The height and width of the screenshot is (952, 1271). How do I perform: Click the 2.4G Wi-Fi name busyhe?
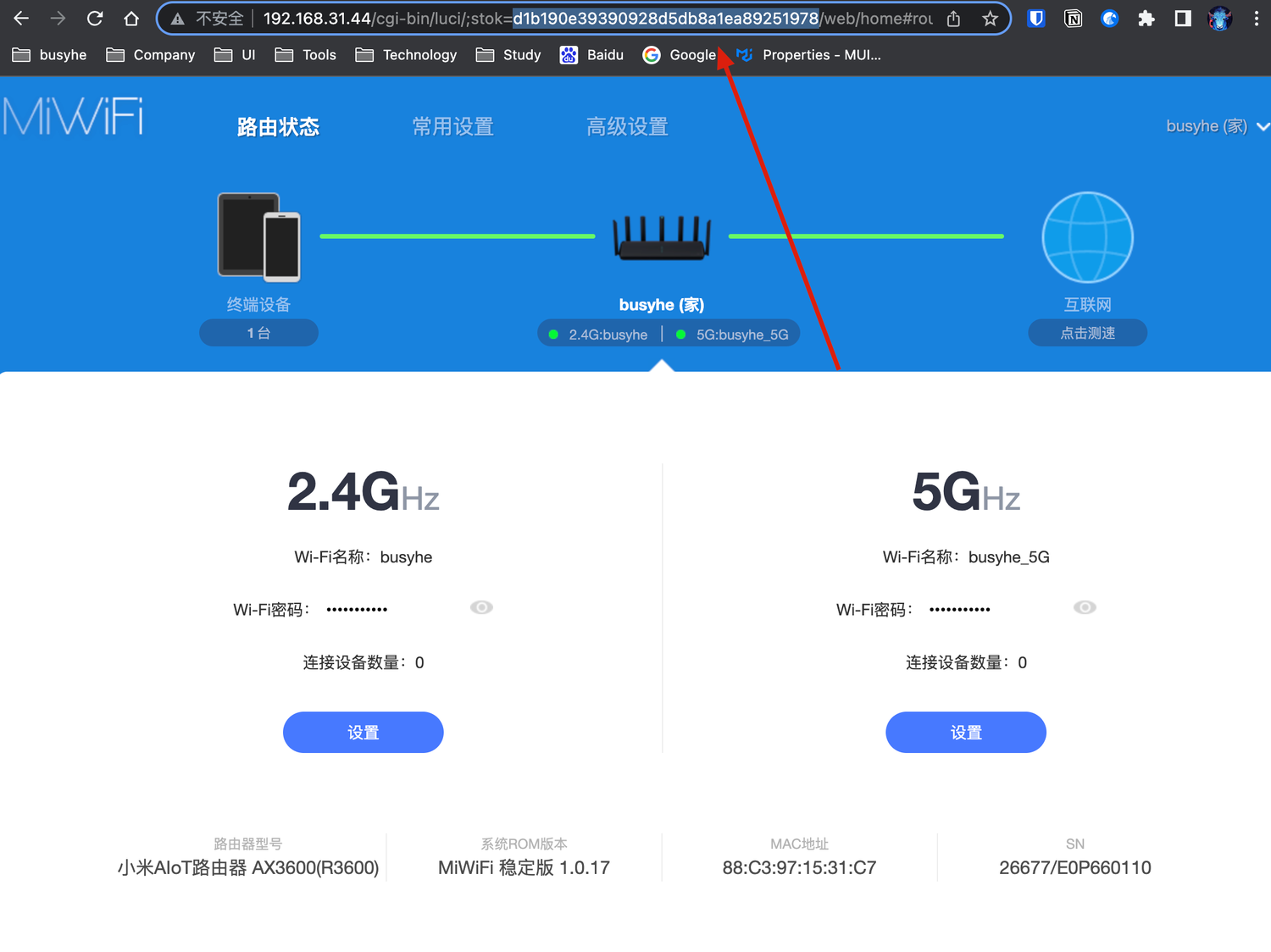(406, 557)
